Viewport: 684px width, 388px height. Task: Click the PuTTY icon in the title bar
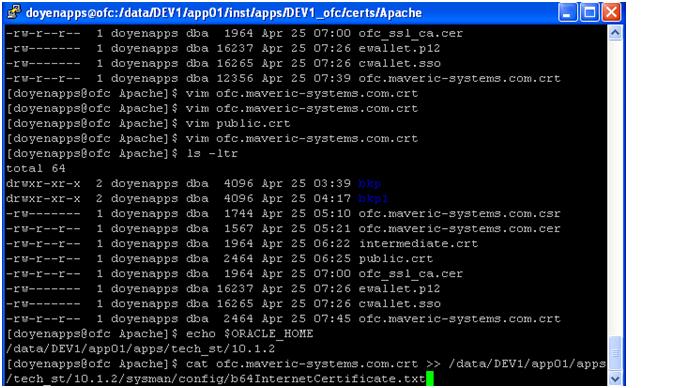[14, 12]
